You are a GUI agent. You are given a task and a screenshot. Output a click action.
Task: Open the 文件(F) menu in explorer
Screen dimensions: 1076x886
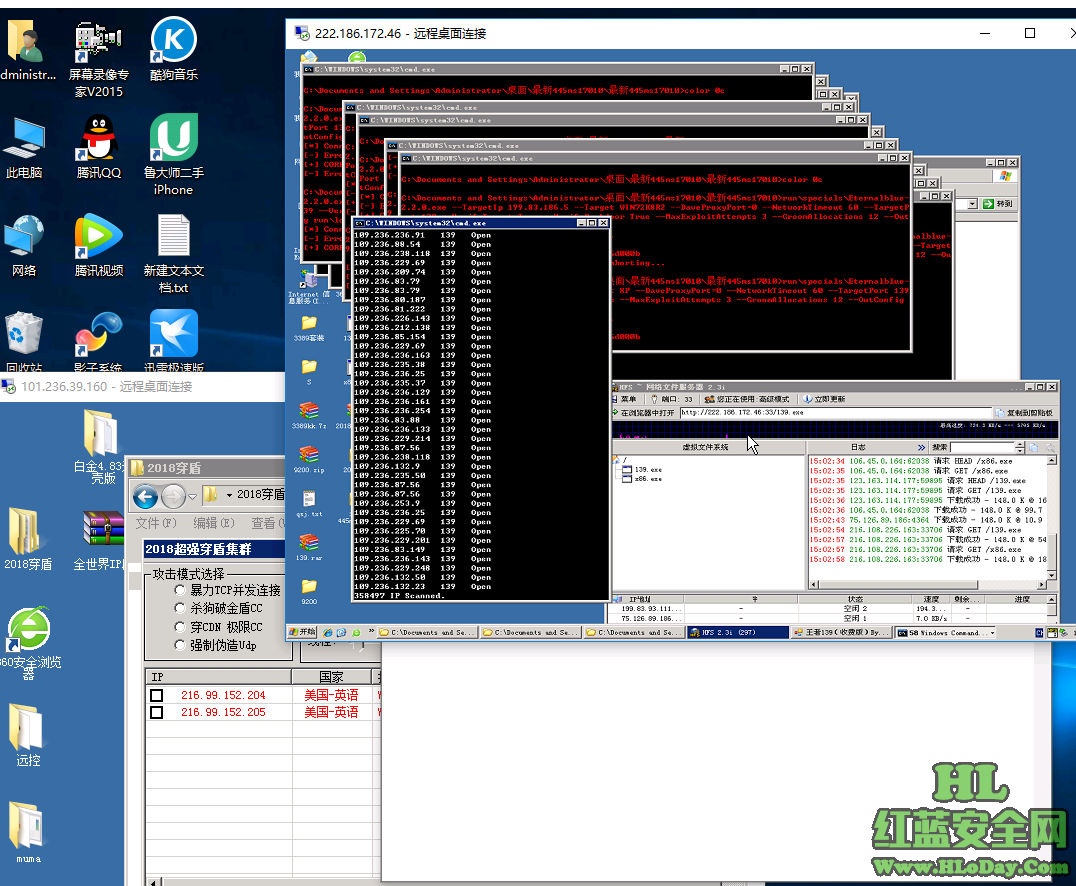click(155, 523)
